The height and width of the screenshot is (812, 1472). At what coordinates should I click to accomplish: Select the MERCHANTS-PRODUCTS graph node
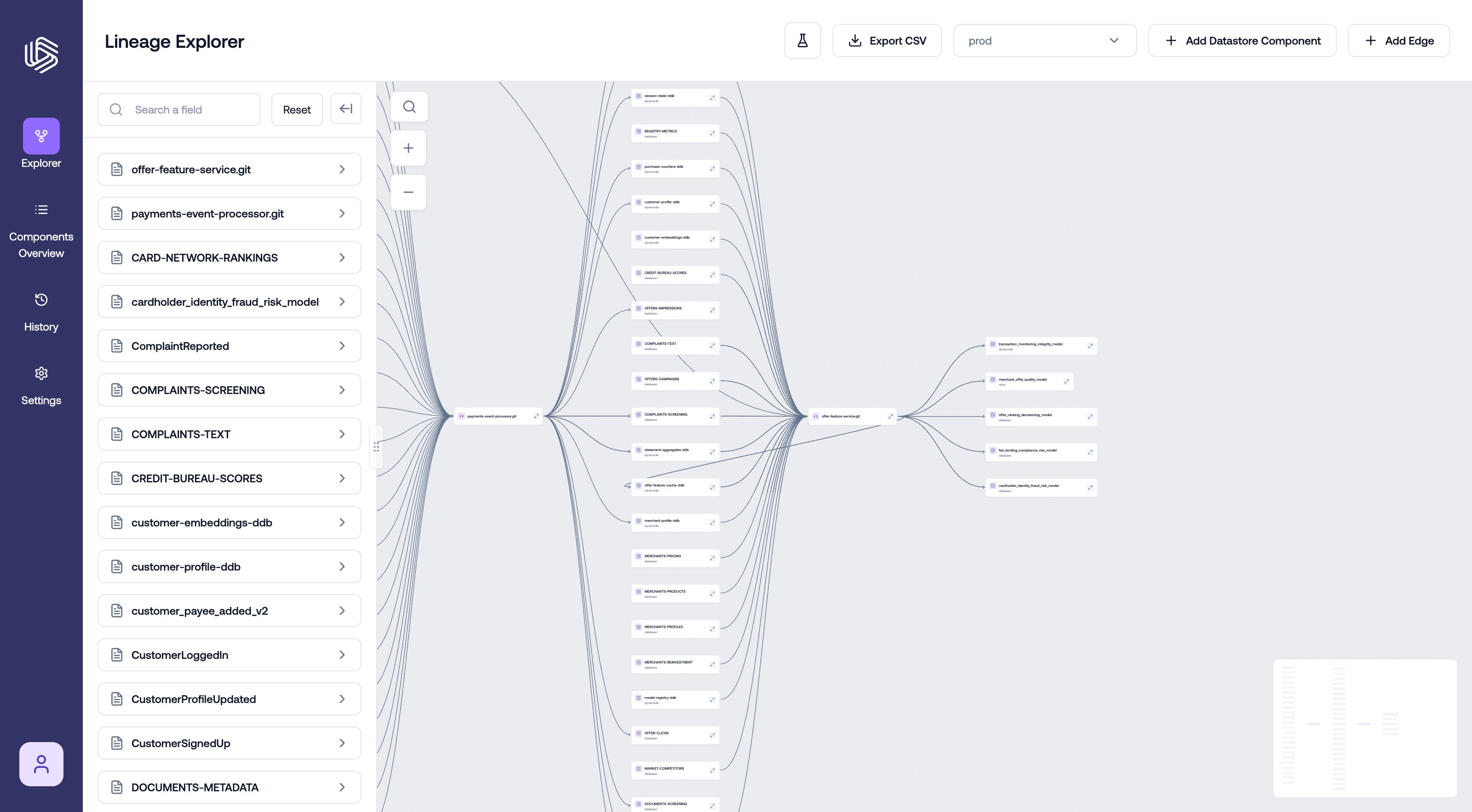coord(675,593)
